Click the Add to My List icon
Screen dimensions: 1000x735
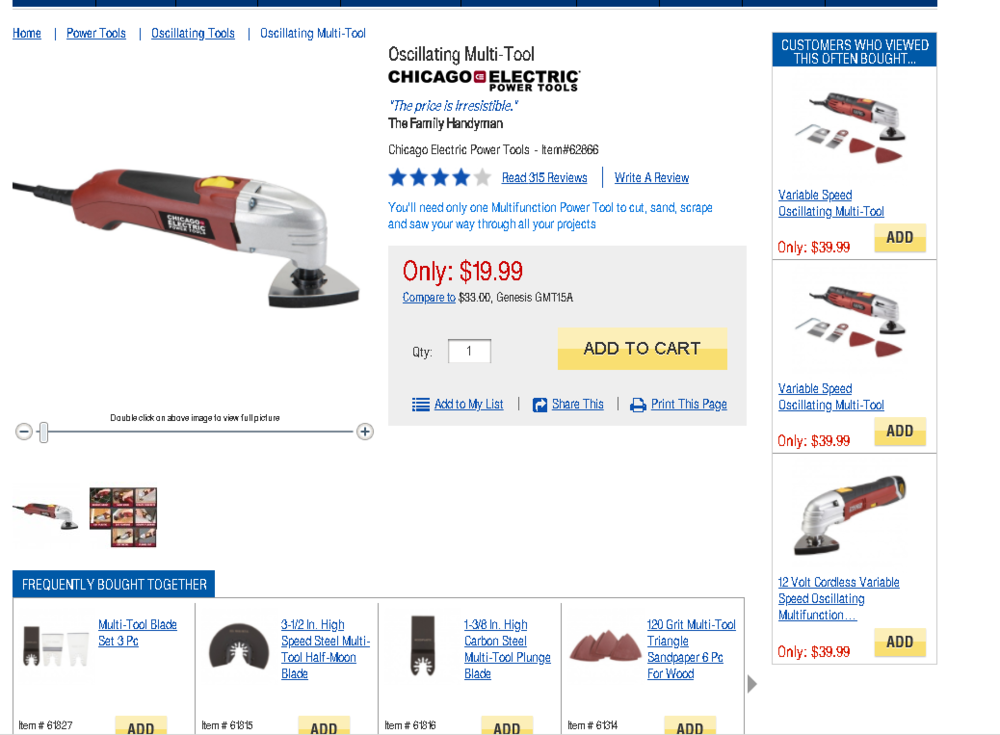[420, 405]
